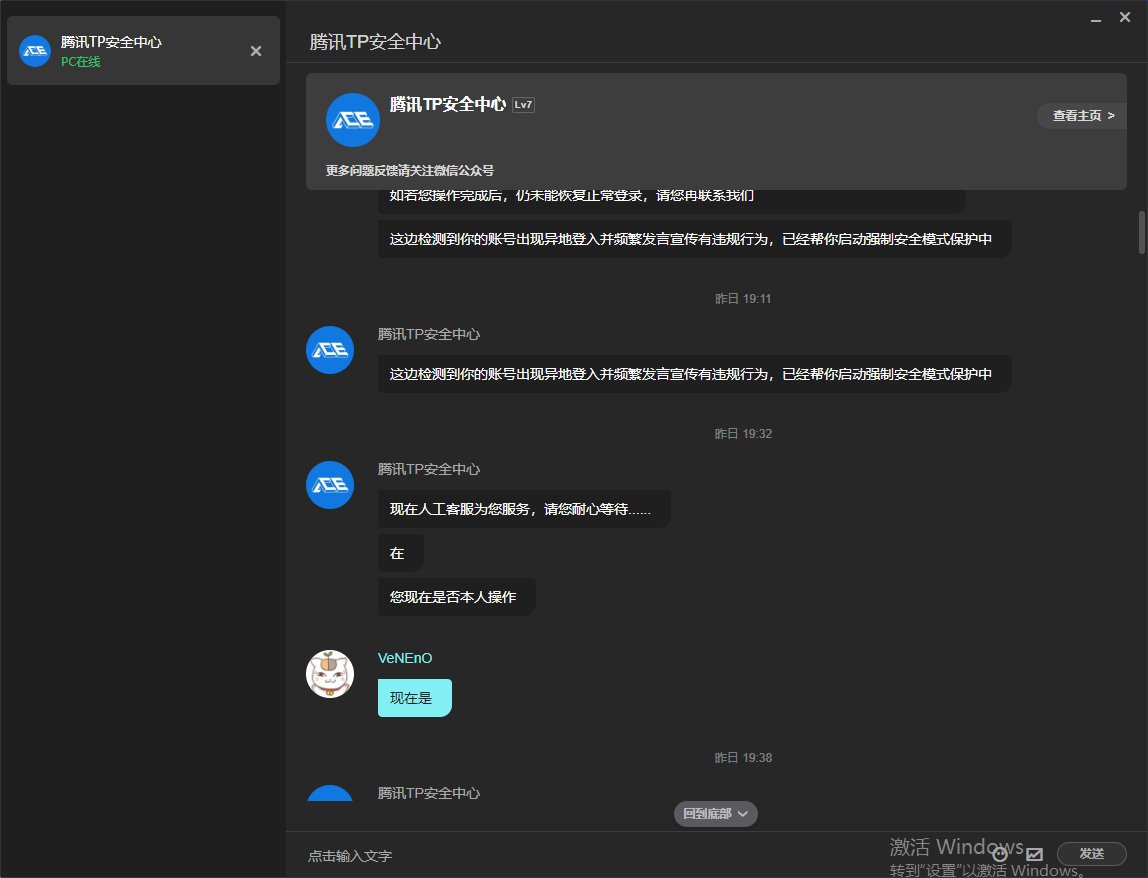Click the PC在线 status label
The image size is (1148, 878).
tap(81, 62)
